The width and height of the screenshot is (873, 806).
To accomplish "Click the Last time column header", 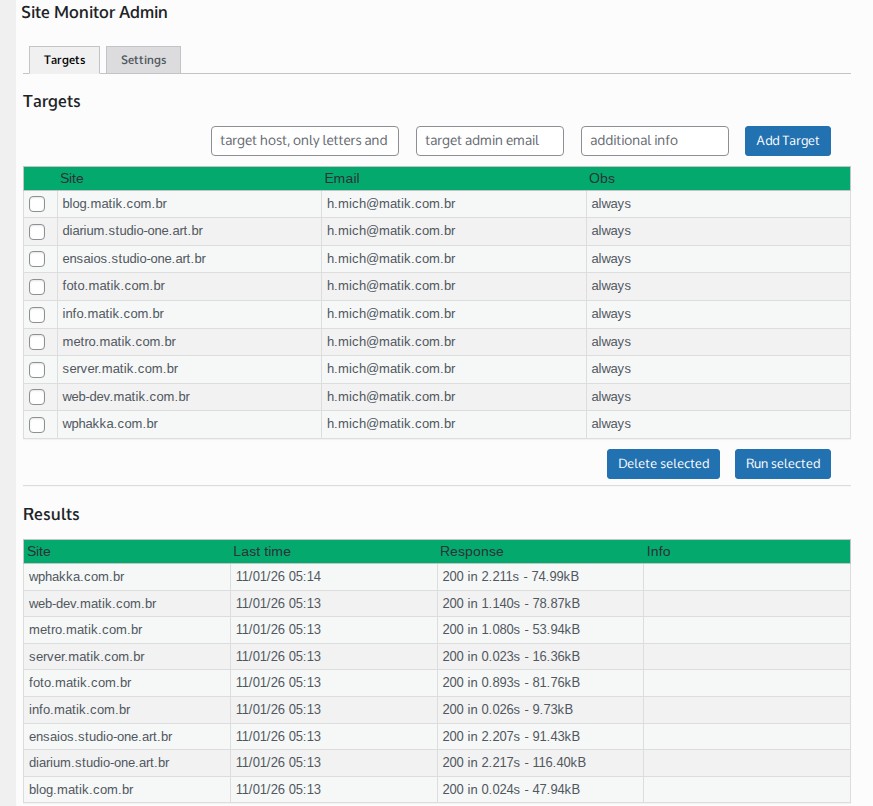I will pos(262,552).
